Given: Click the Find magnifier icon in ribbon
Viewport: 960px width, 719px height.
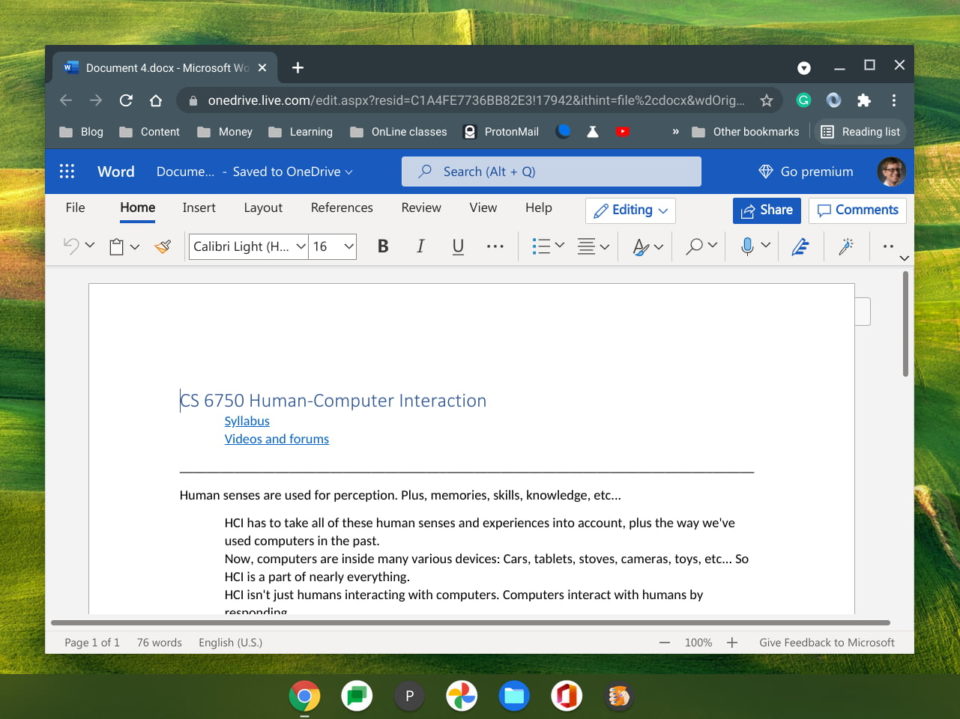Looking at the screenshot, I should pyautogui.click(x=694, y=246).
